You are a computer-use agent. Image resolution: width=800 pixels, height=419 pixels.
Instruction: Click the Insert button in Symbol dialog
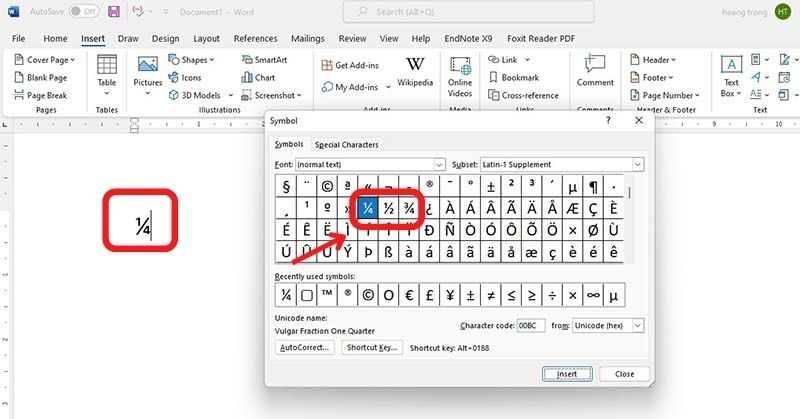click(567, 374)
